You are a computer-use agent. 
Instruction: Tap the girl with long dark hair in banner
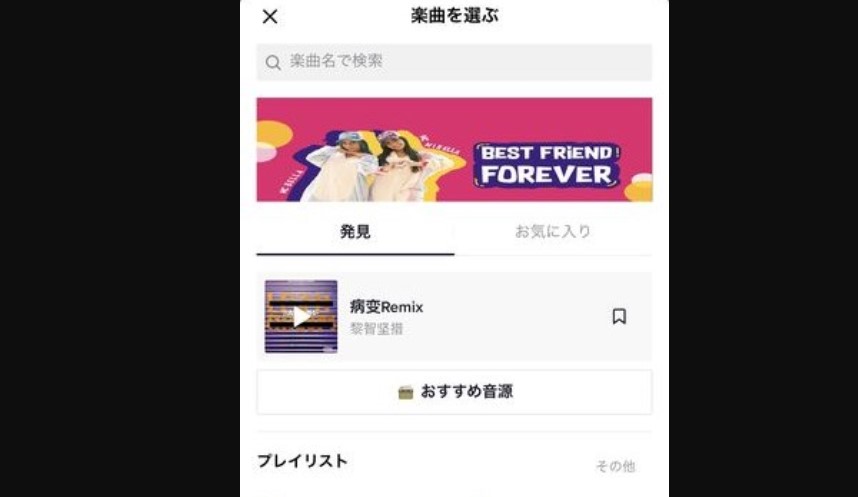[399, 167]
